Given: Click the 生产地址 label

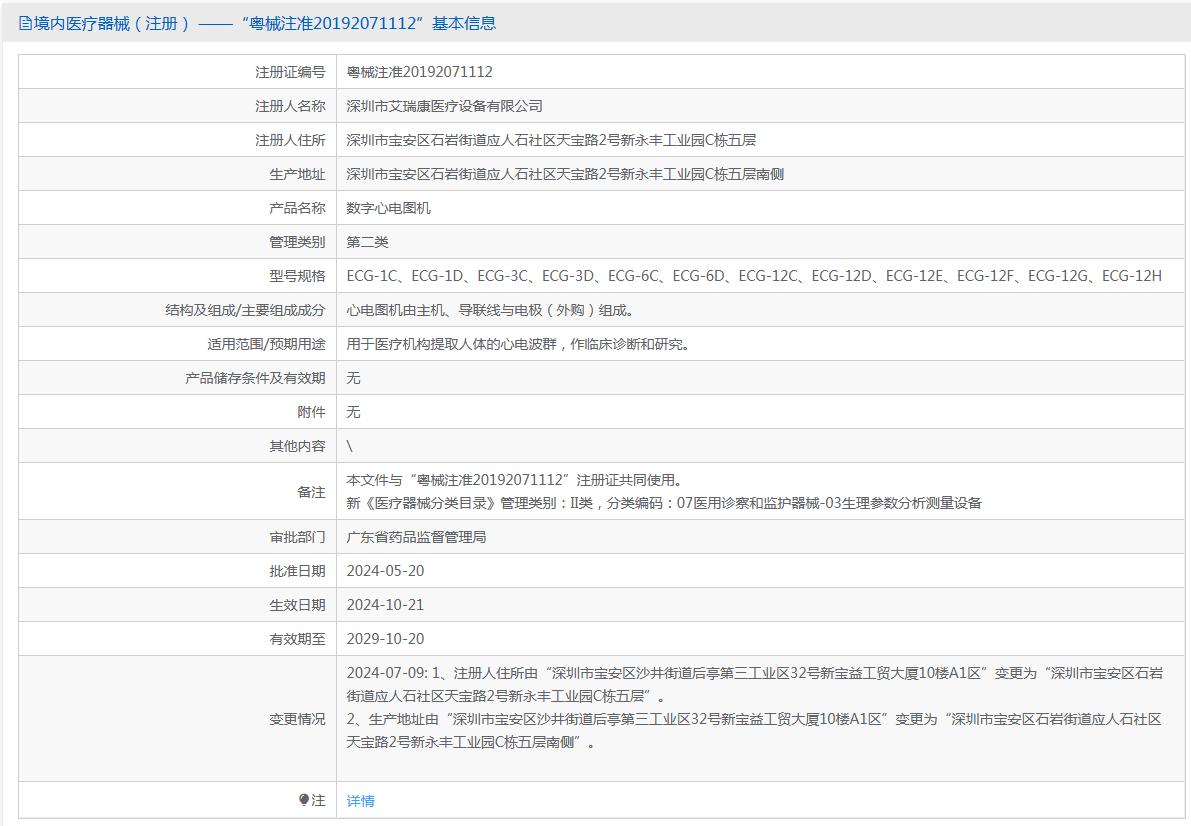Looking at the screenshot, I should point(297,175).
